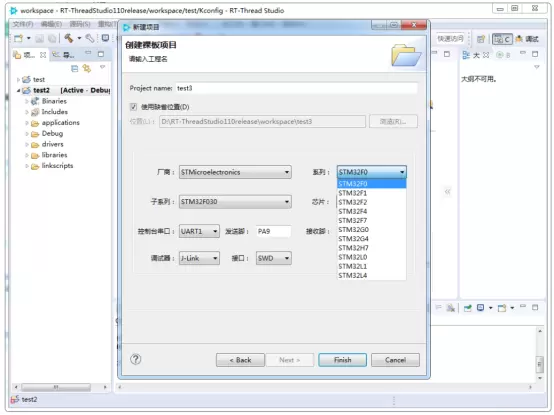Open the 源码(S) menu
554x415 pixels.
point(80,24)
